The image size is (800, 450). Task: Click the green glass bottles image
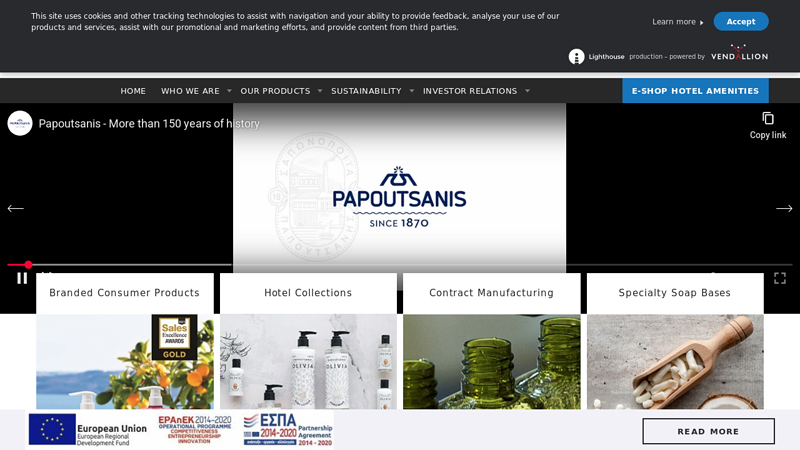[491, 362]
